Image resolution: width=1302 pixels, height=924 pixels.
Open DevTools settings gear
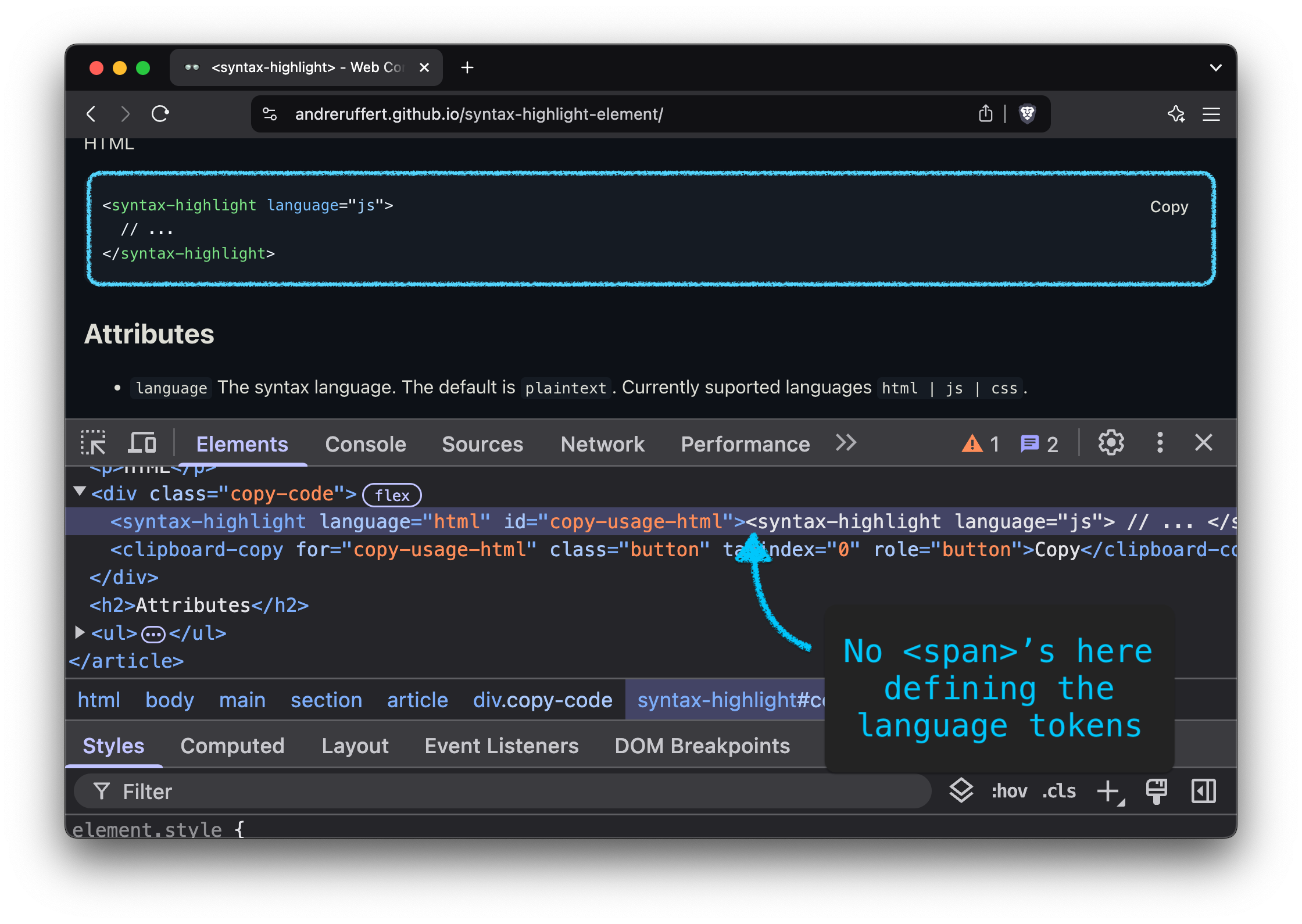click(x=1111, y=443)
